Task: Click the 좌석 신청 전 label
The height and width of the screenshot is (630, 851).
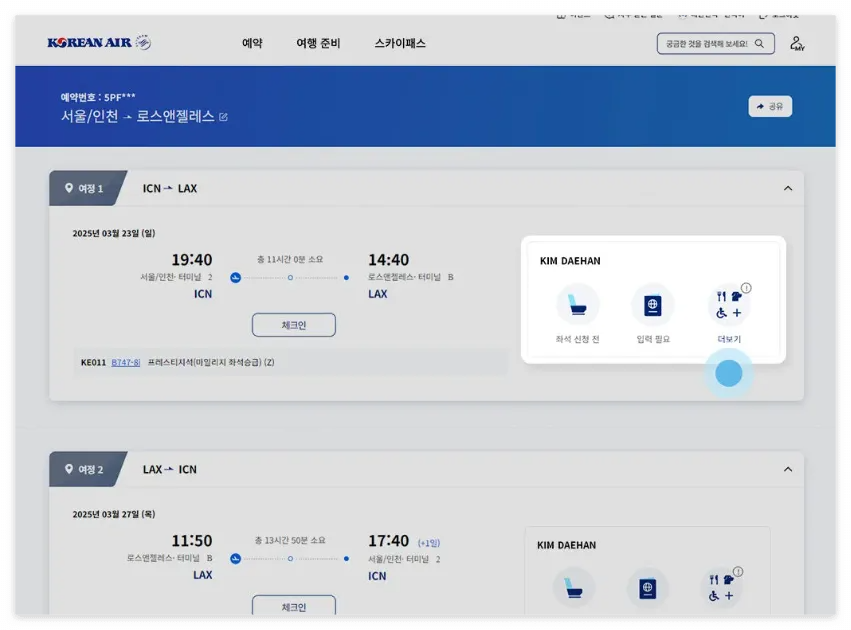Action: 577,339
